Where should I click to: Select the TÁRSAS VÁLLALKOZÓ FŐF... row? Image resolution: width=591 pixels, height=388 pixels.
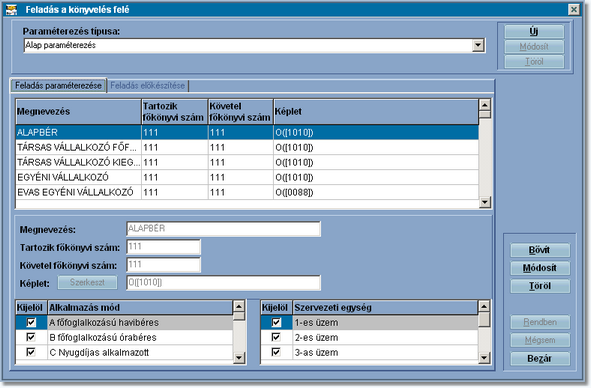coord(247,147)
